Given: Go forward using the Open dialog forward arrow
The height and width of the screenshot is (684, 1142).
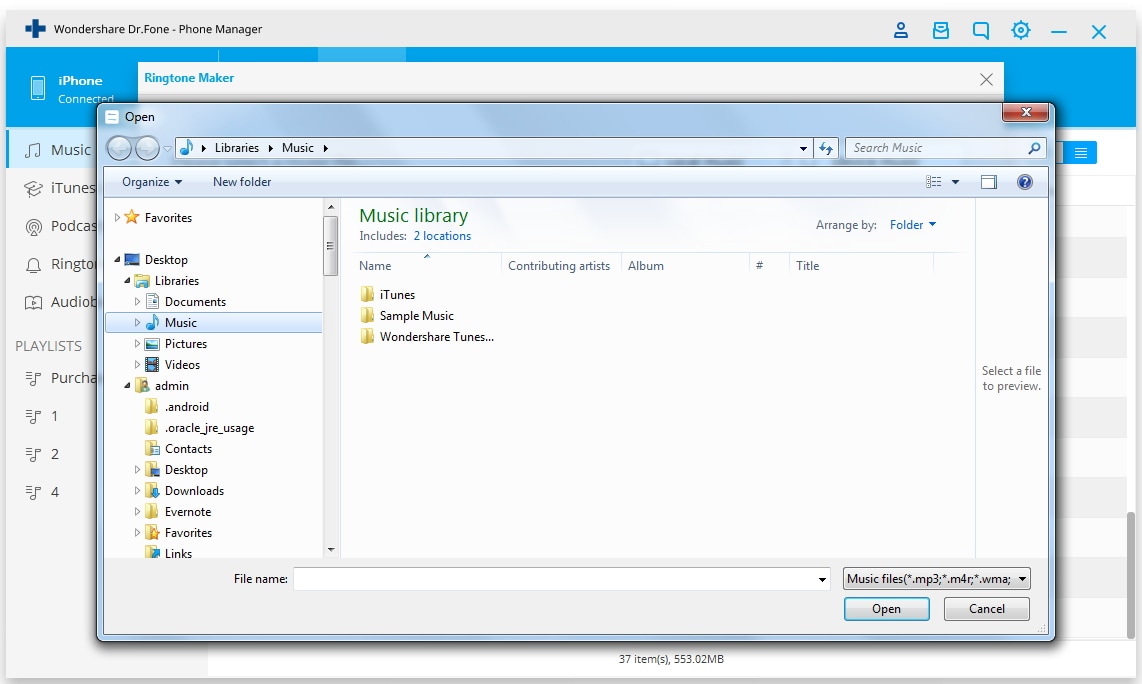Looking at the screenshot, I should click(147, 148).
